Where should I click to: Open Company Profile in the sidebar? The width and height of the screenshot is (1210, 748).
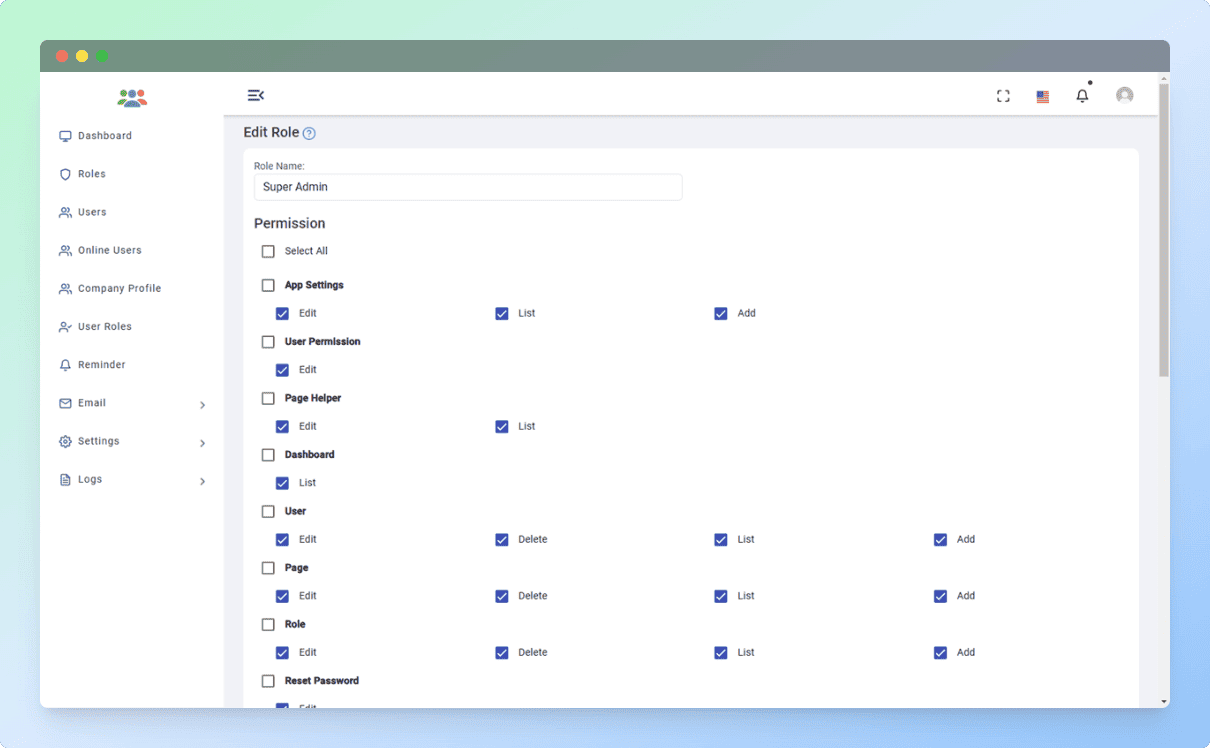(x=119, y=288)
